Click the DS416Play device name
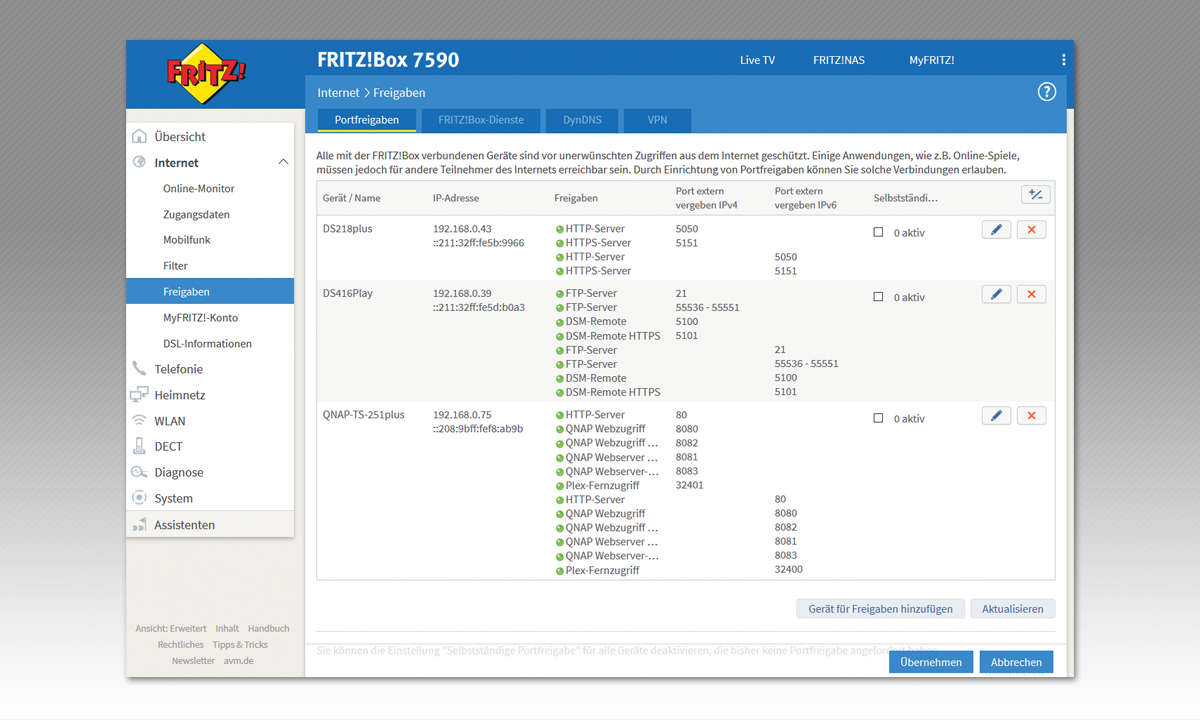 (348, 293)
